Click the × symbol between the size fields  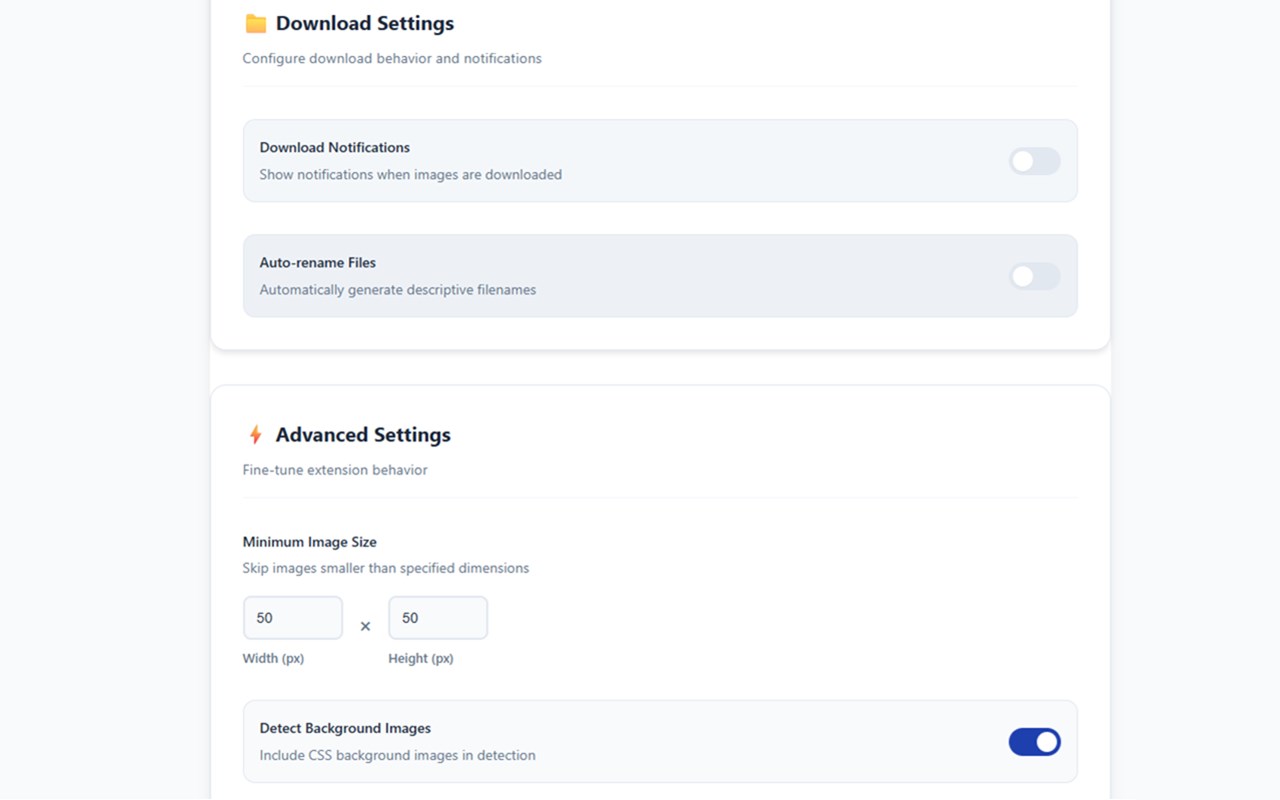pyautogui.click(x=365, y=626)
